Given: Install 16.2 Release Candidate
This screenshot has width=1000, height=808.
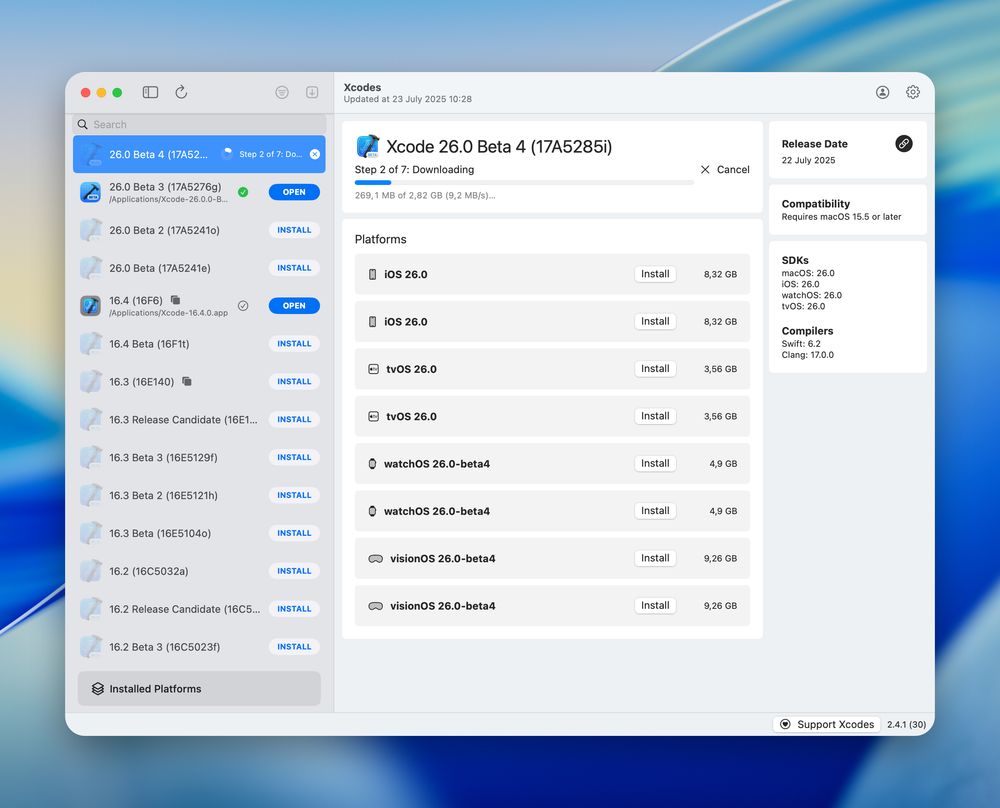Looking at the screenshot, I should [x=294, y=609].
